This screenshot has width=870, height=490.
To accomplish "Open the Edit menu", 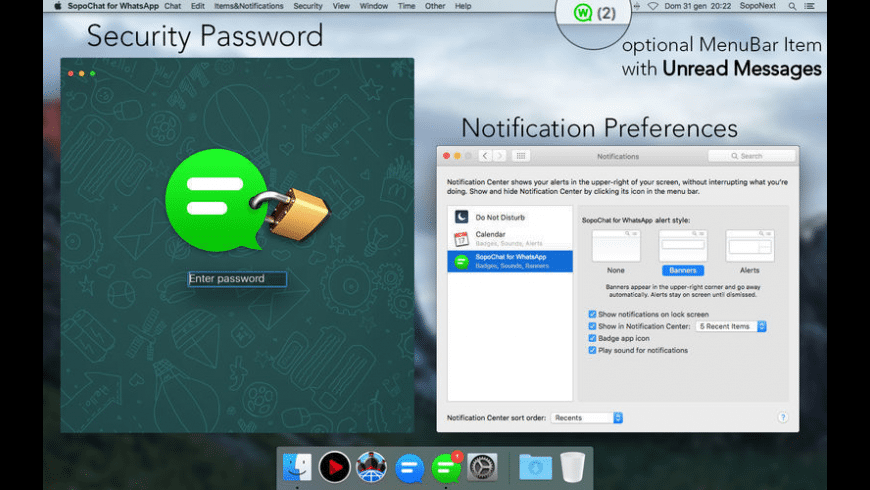I will [198, 6].
